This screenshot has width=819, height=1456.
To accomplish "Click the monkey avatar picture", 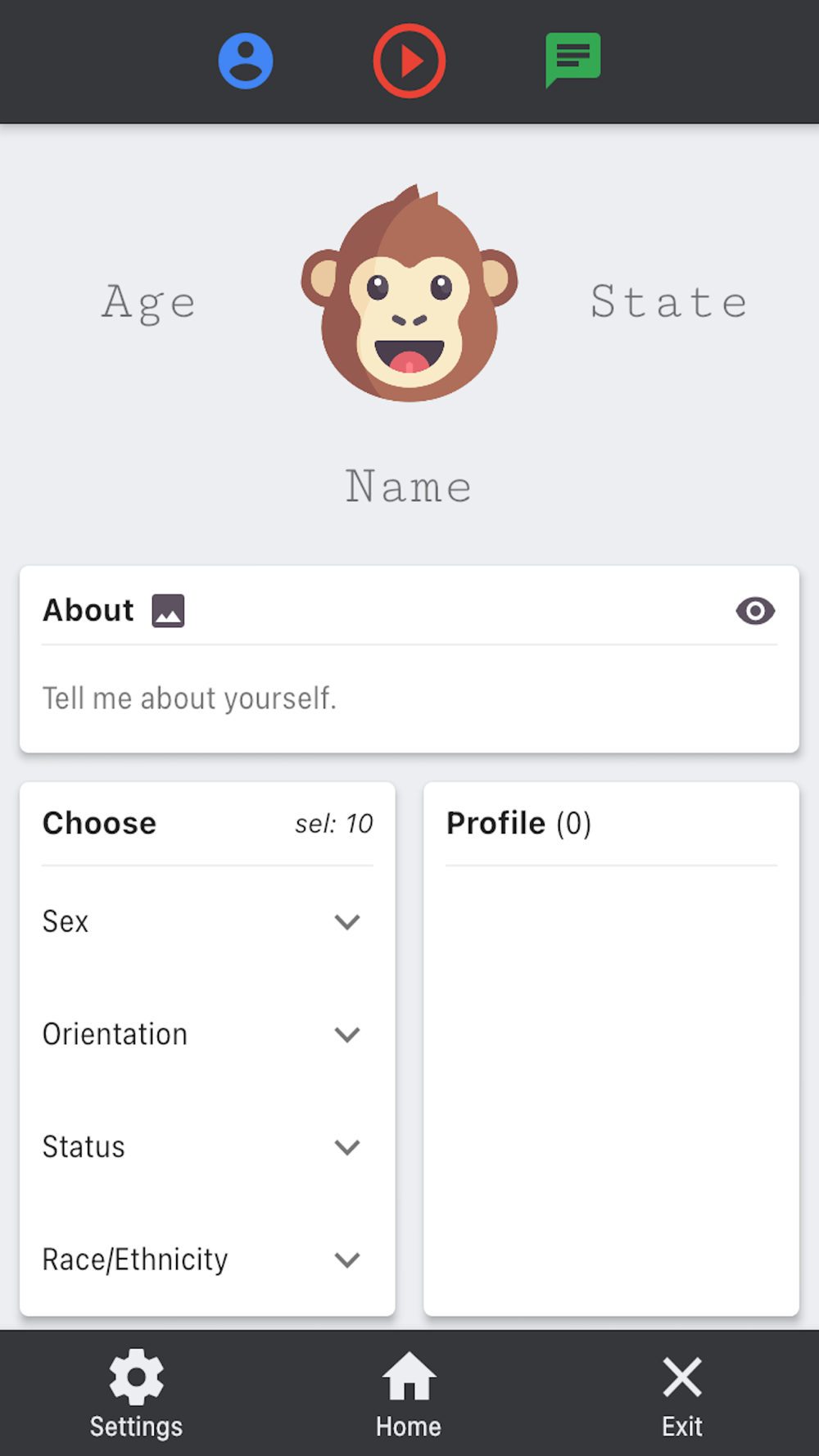I will (x=409, y=295).
